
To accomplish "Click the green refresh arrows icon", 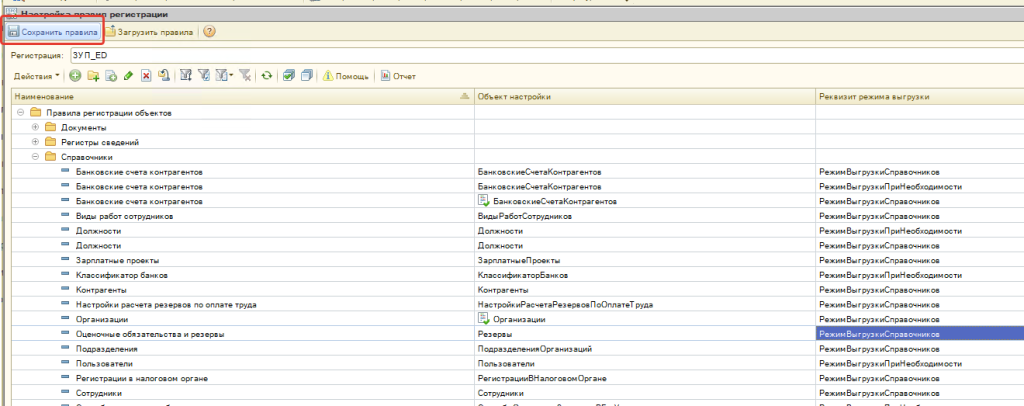I will [266, 76].
